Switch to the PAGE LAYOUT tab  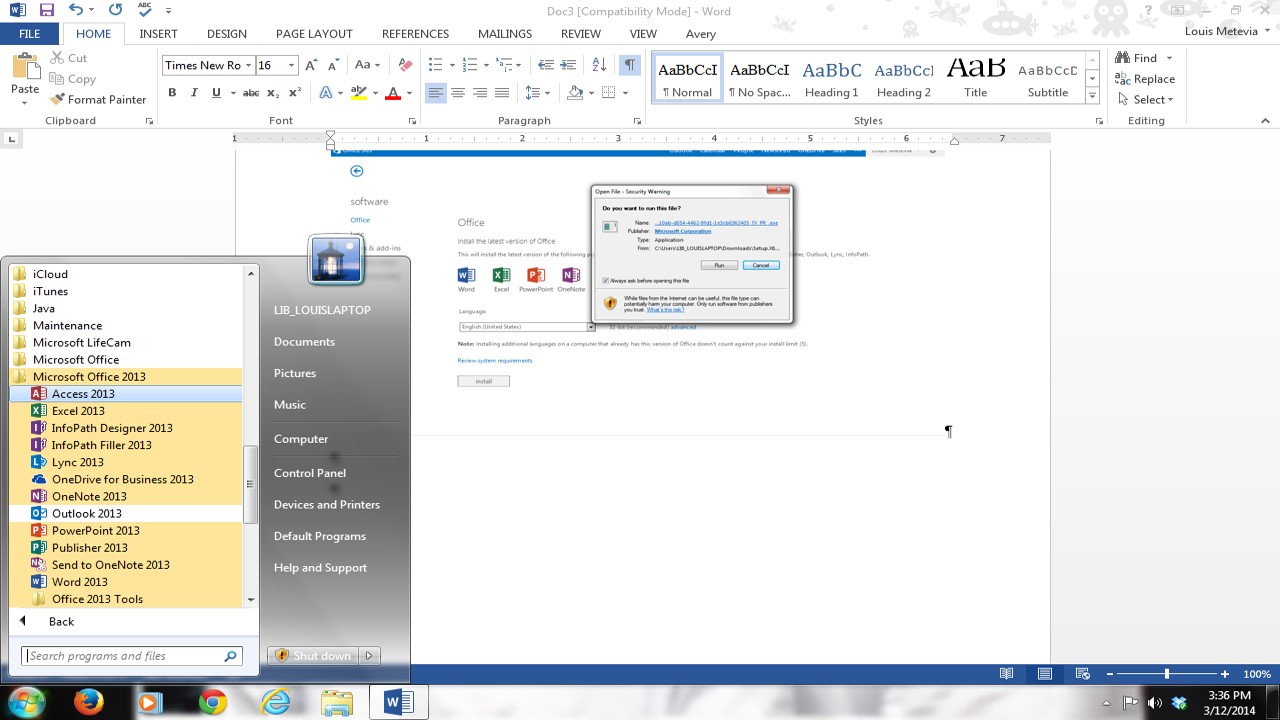[x=314, y=33]
